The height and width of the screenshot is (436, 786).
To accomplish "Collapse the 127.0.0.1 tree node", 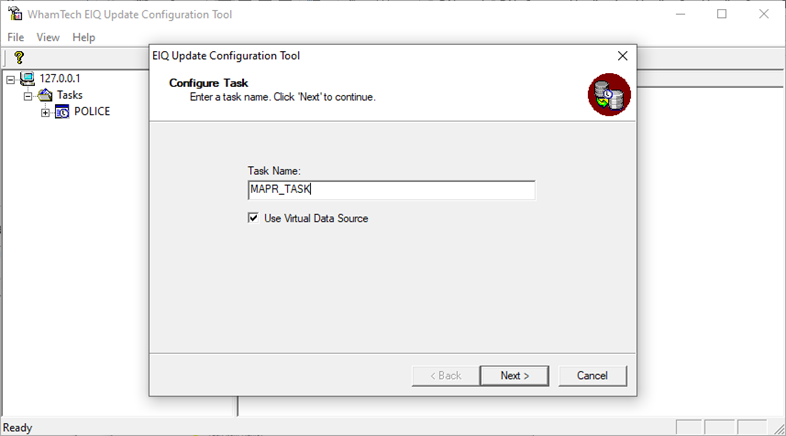I will pyautogui.click(x=11, y=79).
